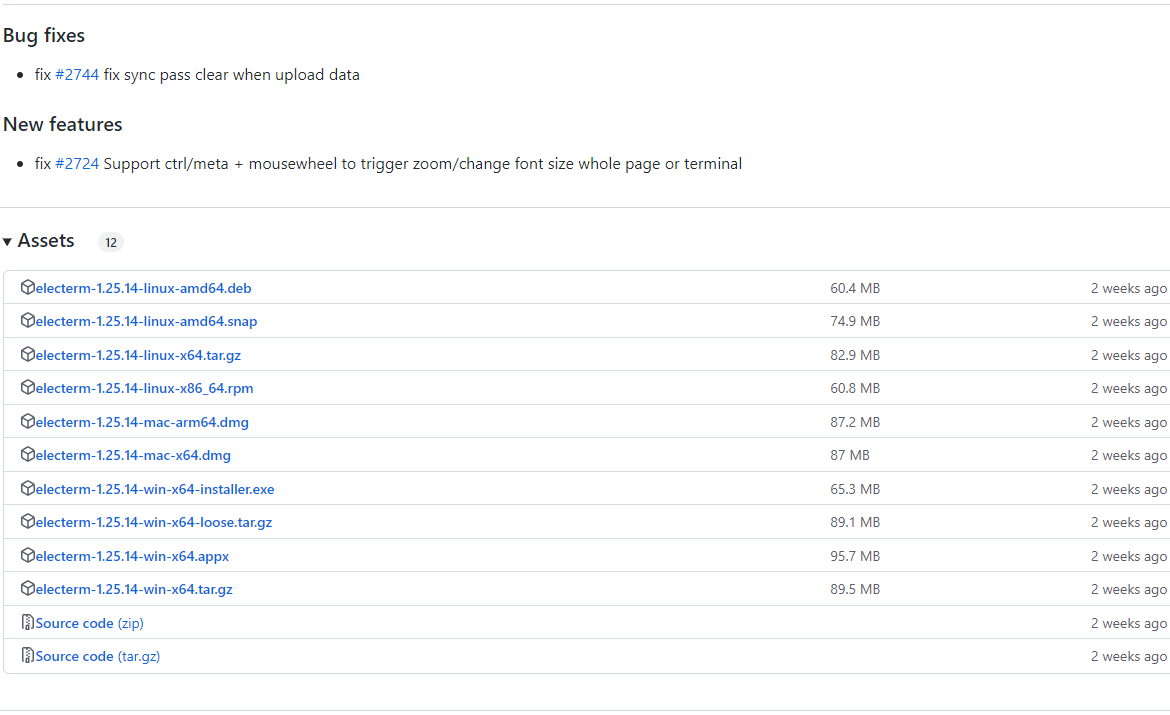Click package icon beside mac-x64.dmg asset

(x=28, y=455)
